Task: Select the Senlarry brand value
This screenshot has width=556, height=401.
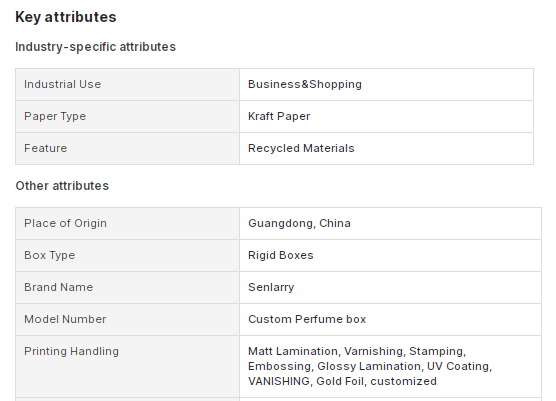Action: [271, 288]
